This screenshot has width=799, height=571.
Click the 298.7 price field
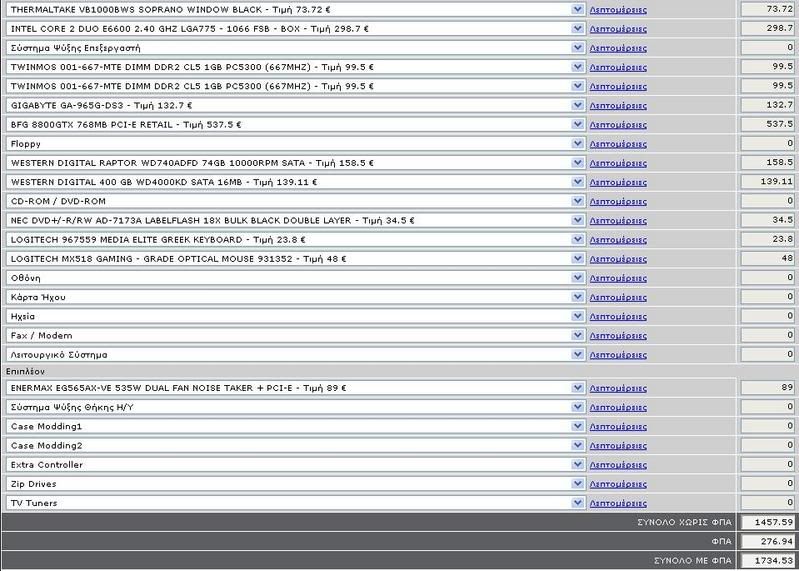767,29
